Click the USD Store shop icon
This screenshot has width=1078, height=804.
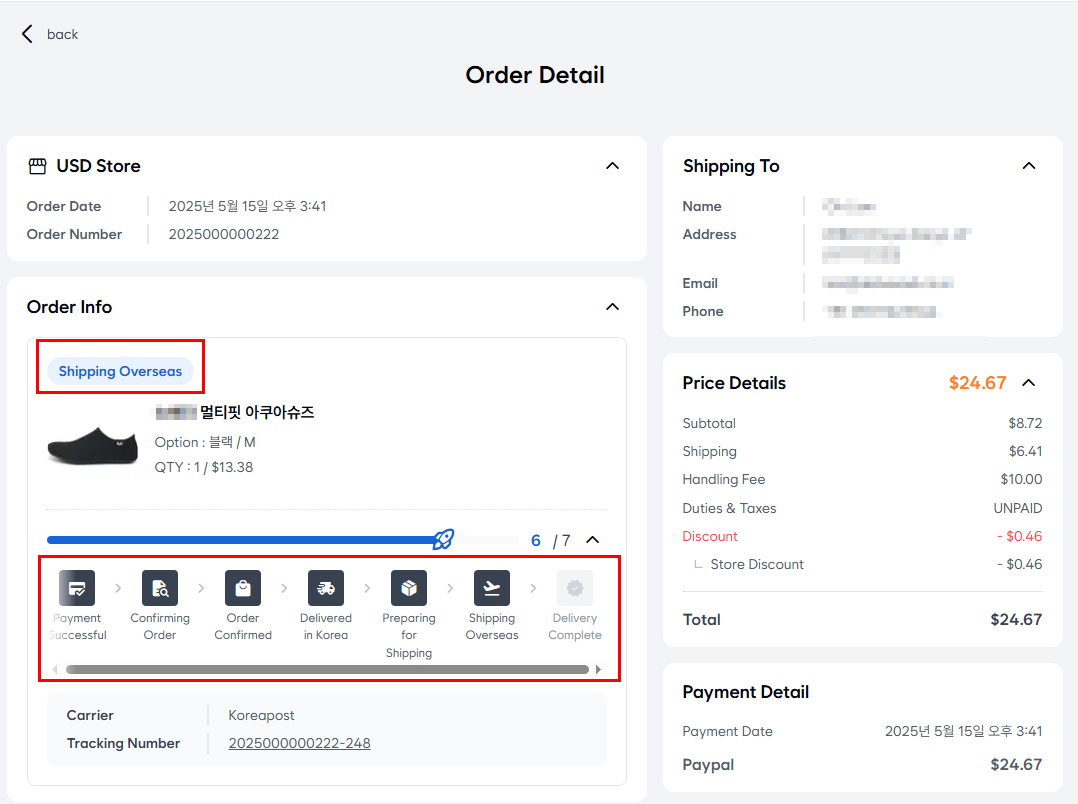[37, 166]
